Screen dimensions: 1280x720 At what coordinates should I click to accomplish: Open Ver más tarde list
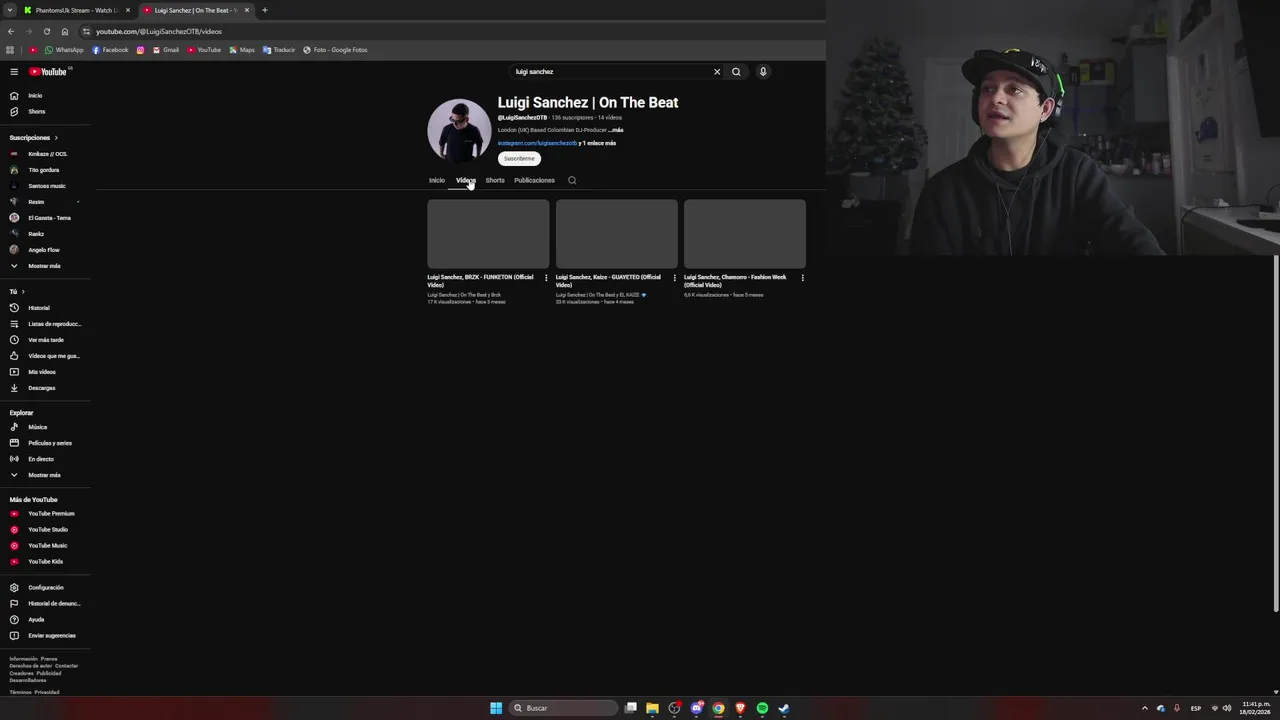pyautogui.click(x=45, y=340)
